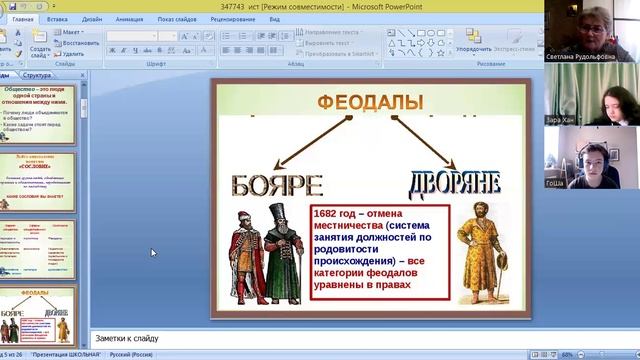Open the Анимация ribbon tab
Screen dimensions: 640x360
coord(129,19)
